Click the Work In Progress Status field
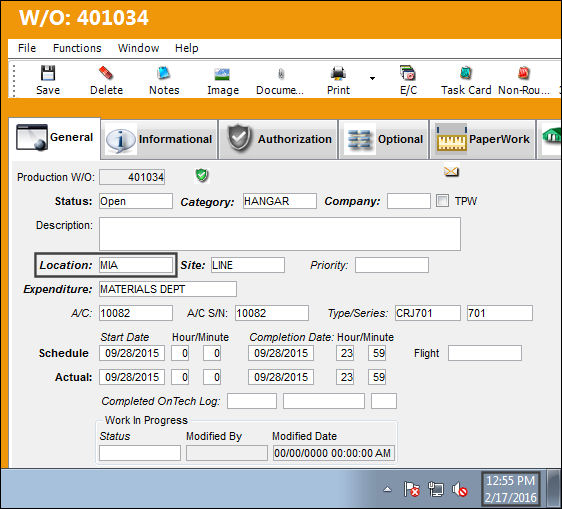562x509 pixels. click(x=140, y=453)
